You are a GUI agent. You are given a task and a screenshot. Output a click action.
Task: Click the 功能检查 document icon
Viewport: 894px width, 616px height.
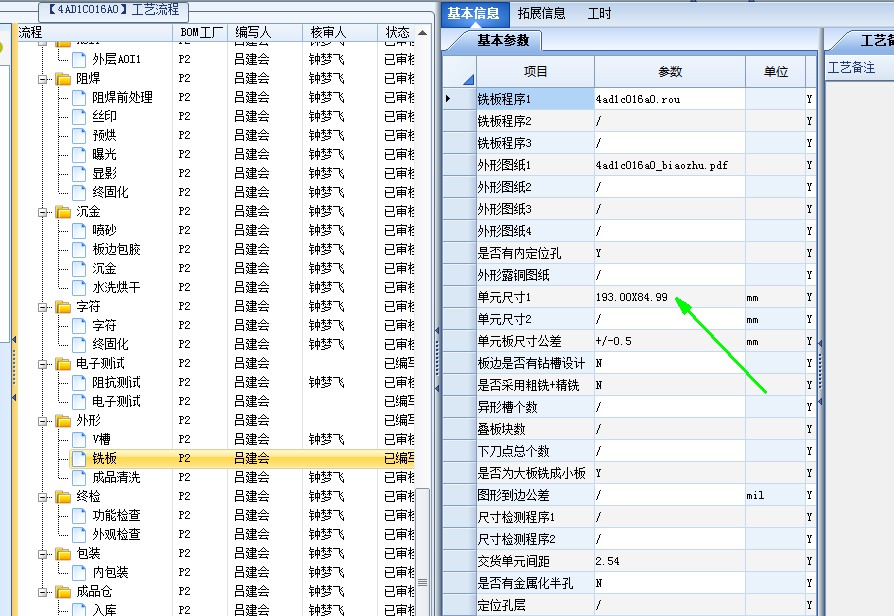[79, 515]
